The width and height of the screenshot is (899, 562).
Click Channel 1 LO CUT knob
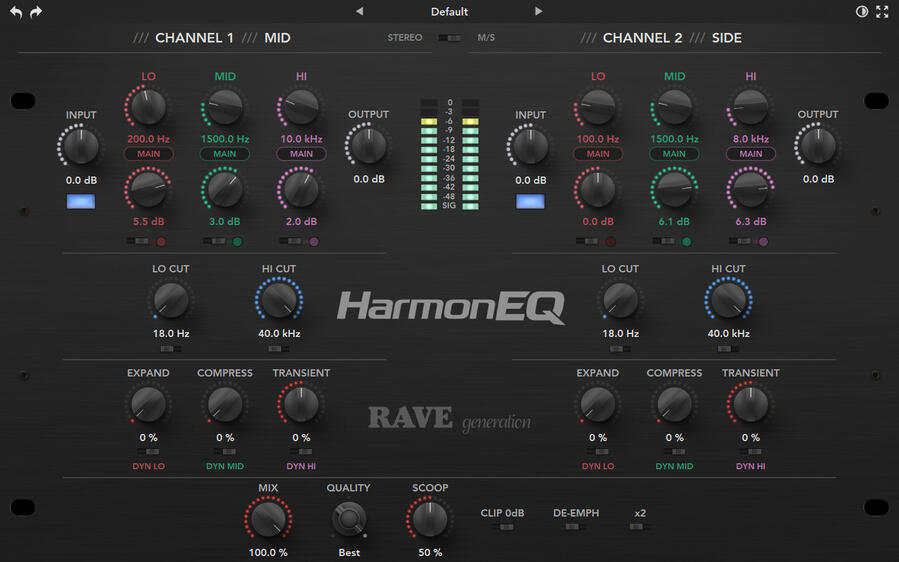171,300
